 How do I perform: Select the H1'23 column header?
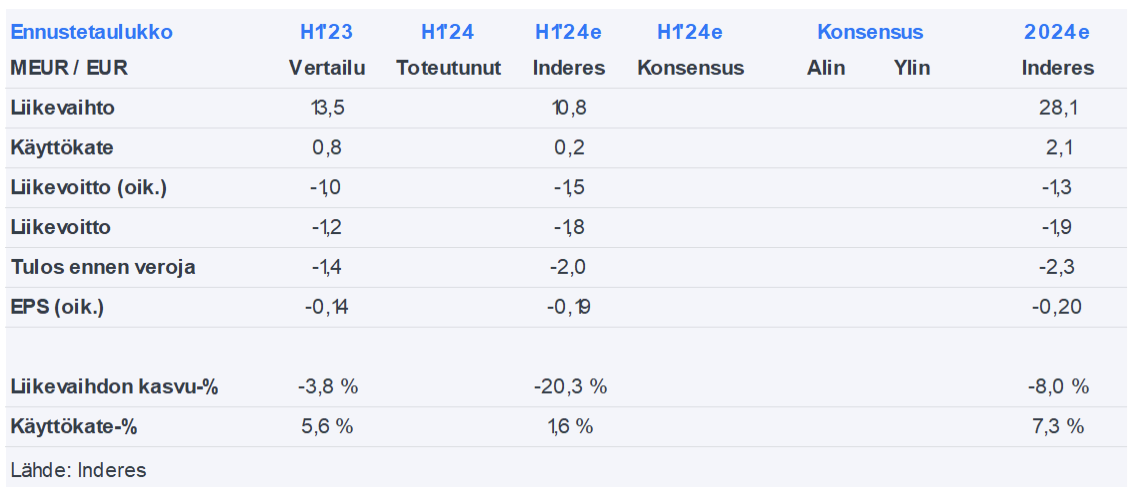coord(326,32)
